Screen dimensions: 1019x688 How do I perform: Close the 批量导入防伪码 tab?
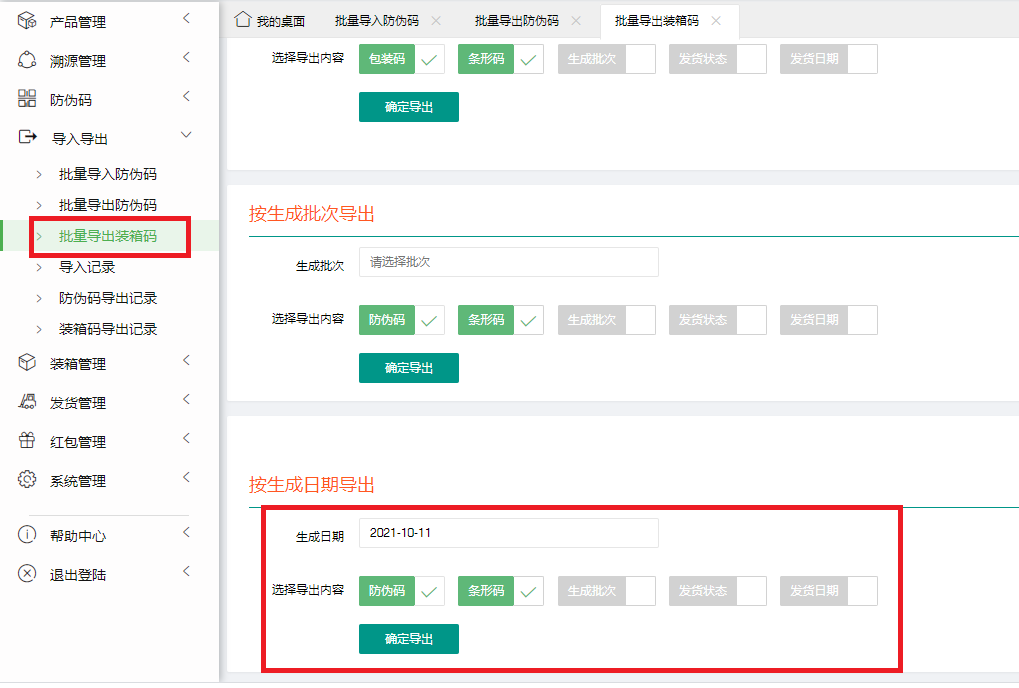pyautogui.click(x=436, y=21)
